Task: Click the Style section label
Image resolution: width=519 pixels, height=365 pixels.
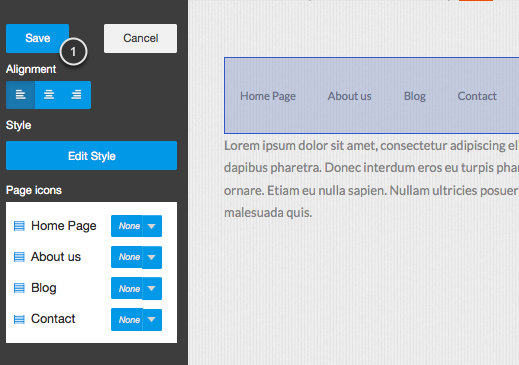Action: pyautogui.click(x=19, y=125)
